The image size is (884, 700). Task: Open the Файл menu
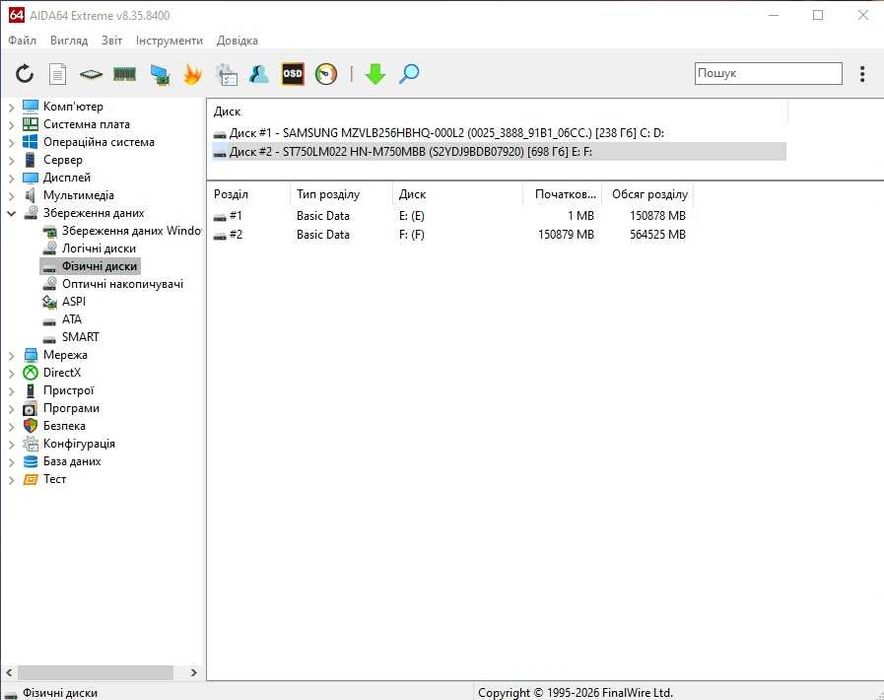pyautogui.click(x=22, y=41)
